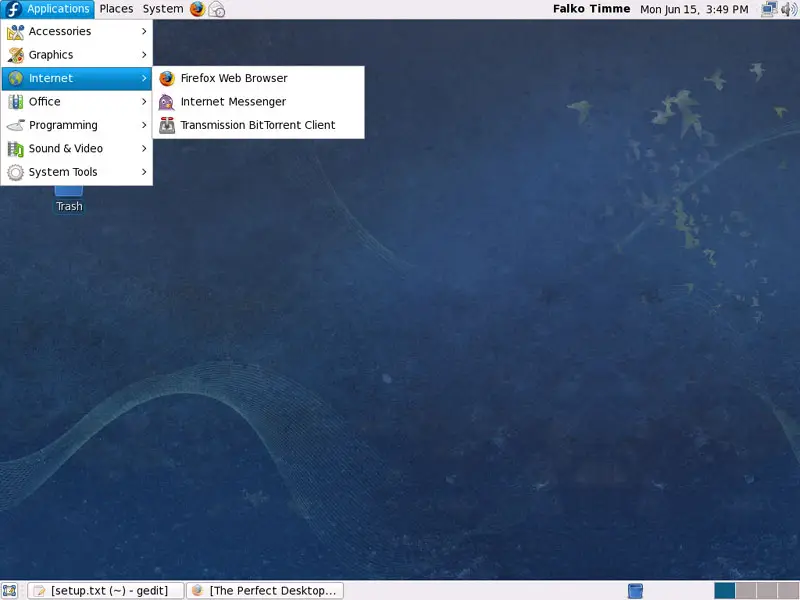
Task: Open the volume speaker tray icon
Action: click(x=789, y=9)
